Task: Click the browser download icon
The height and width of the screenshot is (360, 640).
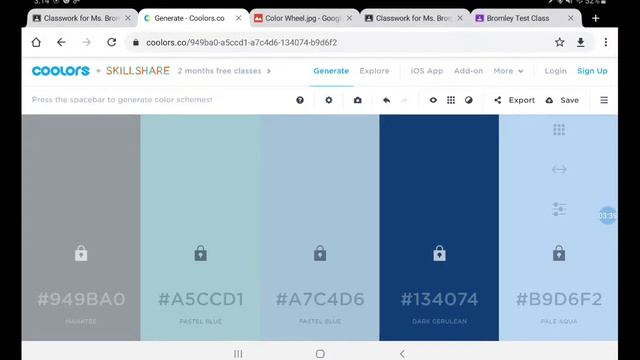Action: click(x=580, y=42)
